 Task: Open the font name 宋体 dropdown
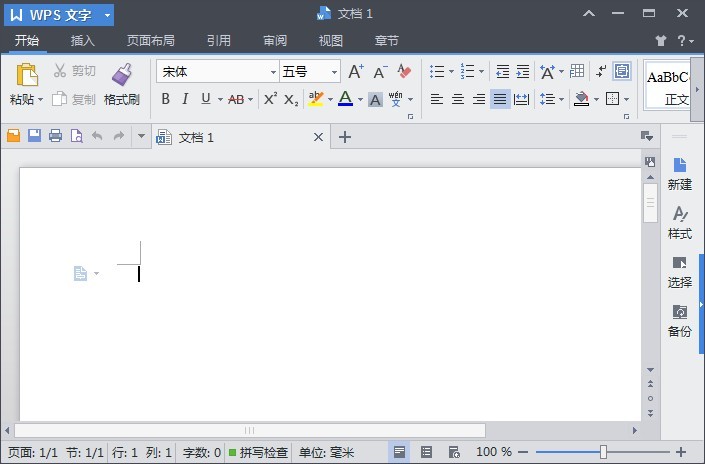pyautogui.click(x=273, y=72)
